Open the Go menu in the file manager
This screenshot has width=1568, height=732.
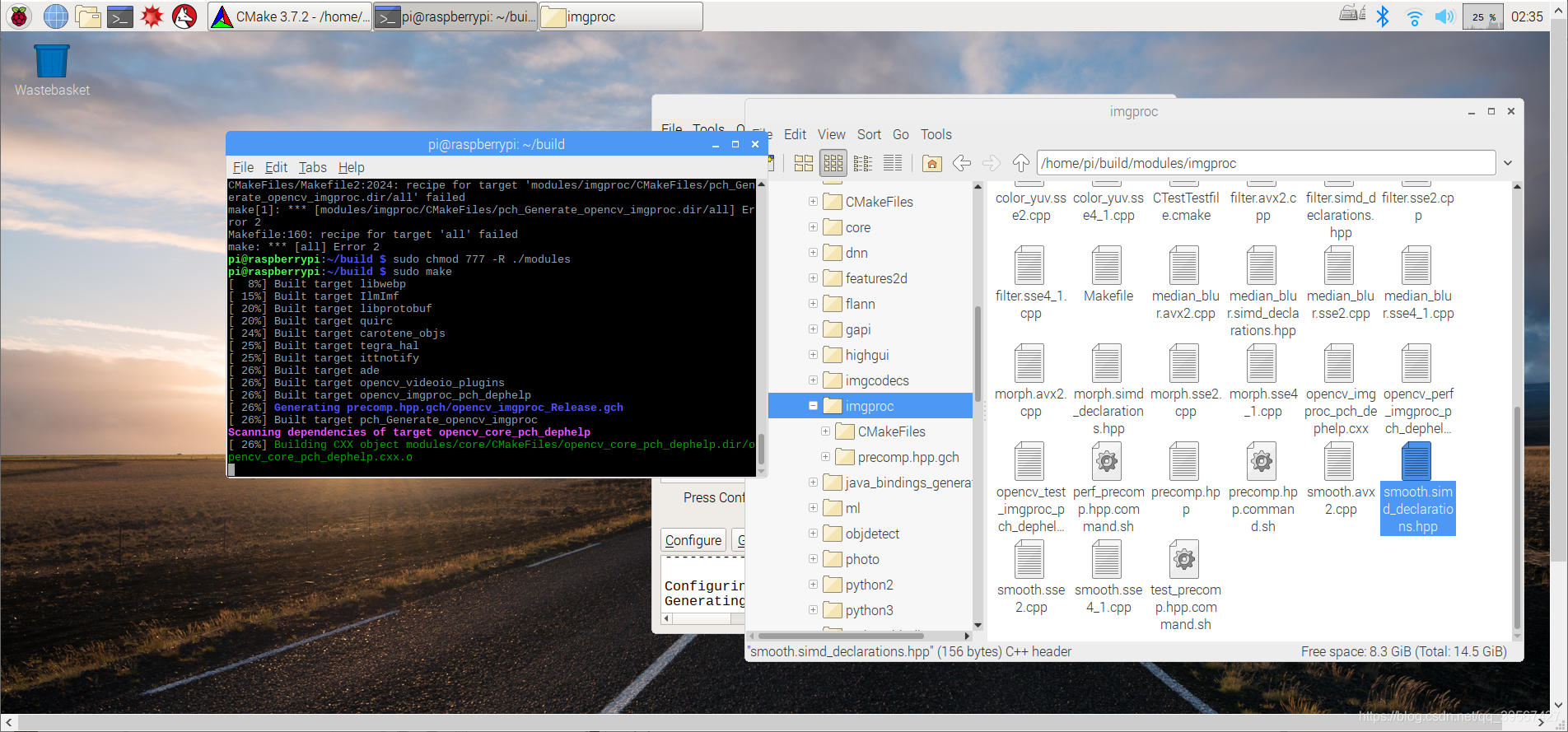[x=901, y=134]
